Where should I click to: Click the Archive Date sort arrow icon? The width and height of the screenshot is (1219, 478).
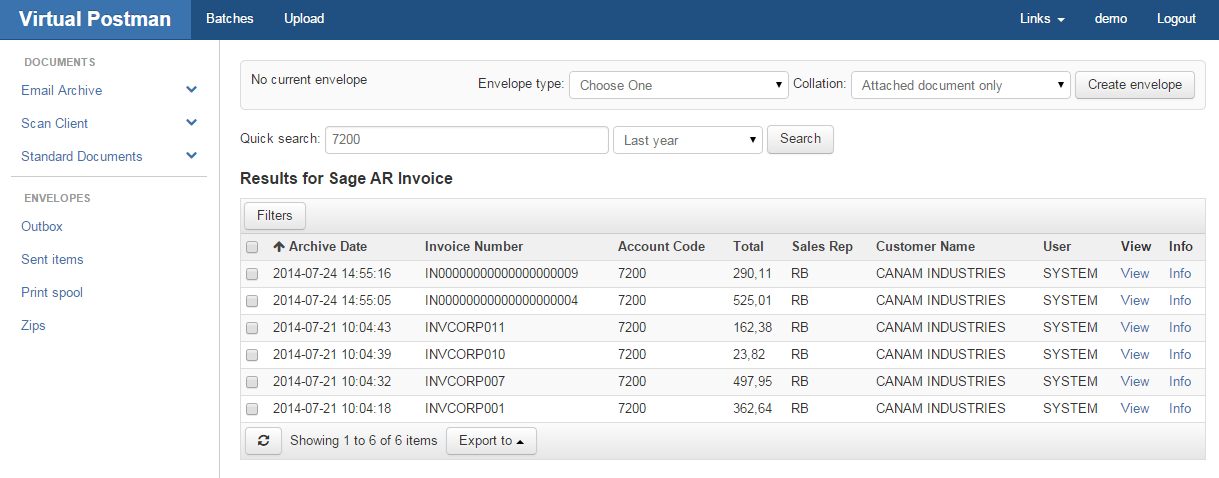click(x=279, y=247)
